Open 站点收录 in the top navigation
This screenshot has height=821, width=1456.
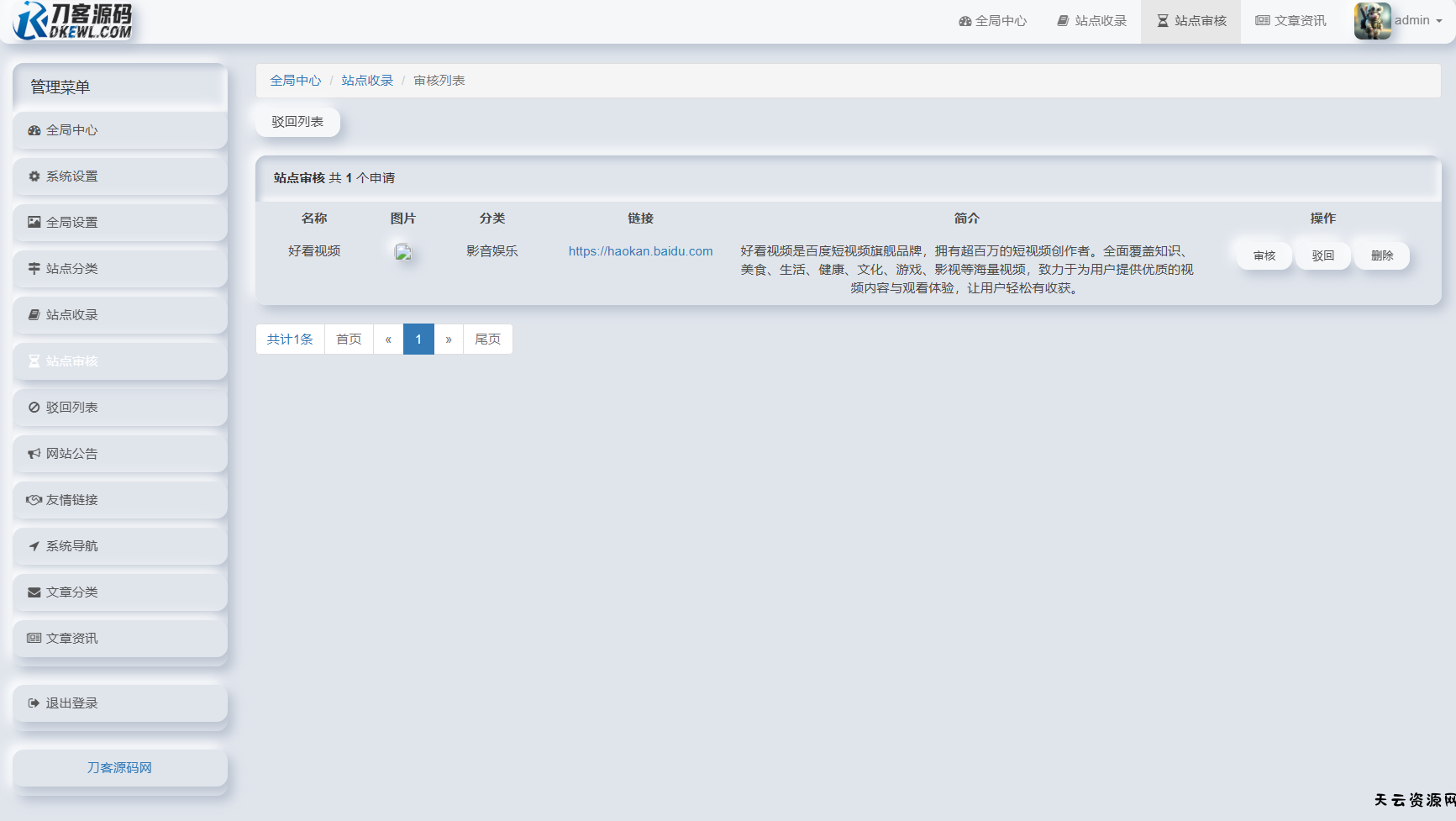pyautogui.click(x=1091, y=21)
